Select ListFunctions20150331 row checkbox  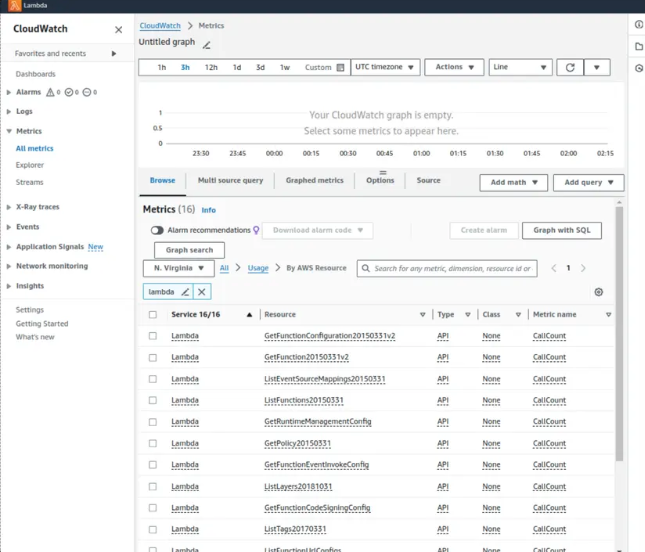pyautogui.click(x=153, y=400)
